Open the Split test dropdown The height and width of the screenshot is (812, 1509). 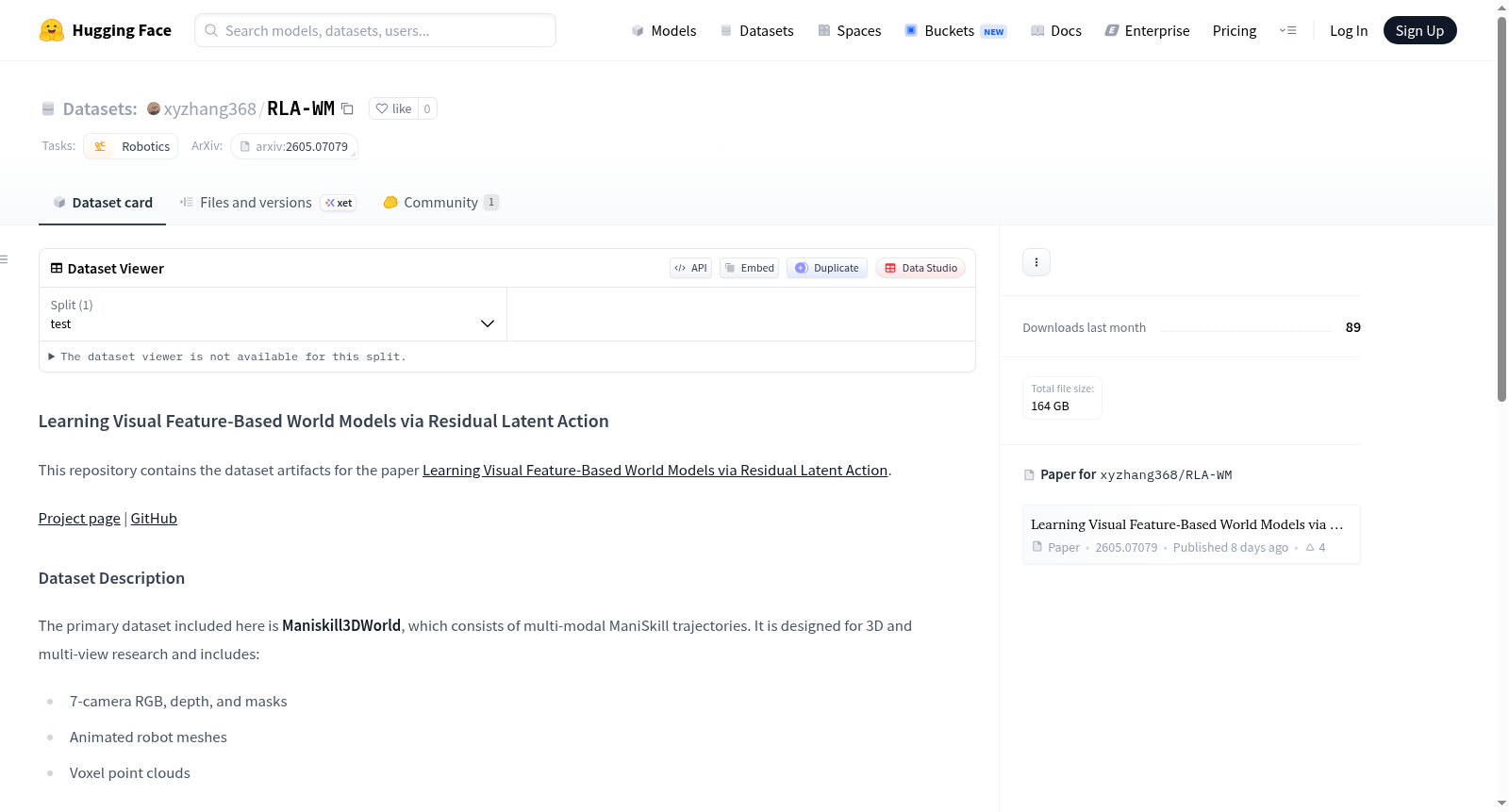click(x=273, y=314)
